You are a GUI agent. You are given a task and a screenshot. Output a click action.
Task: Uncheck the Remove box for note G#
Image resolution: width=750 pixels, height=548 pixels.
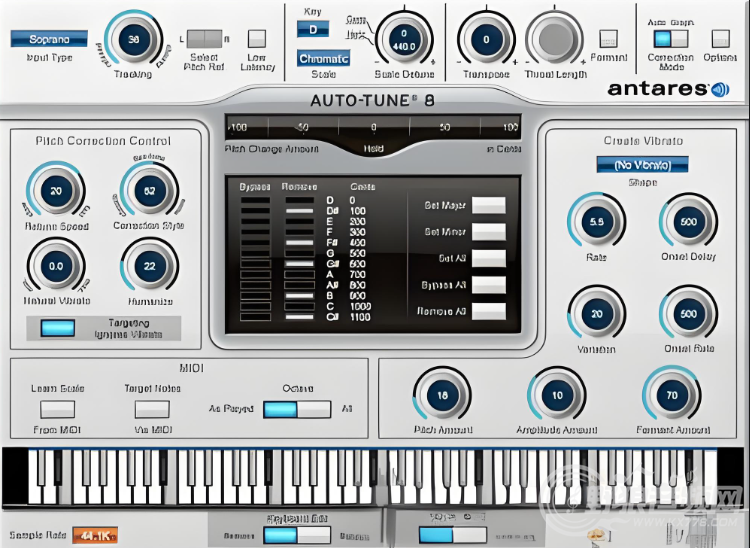tap(300, 264)
